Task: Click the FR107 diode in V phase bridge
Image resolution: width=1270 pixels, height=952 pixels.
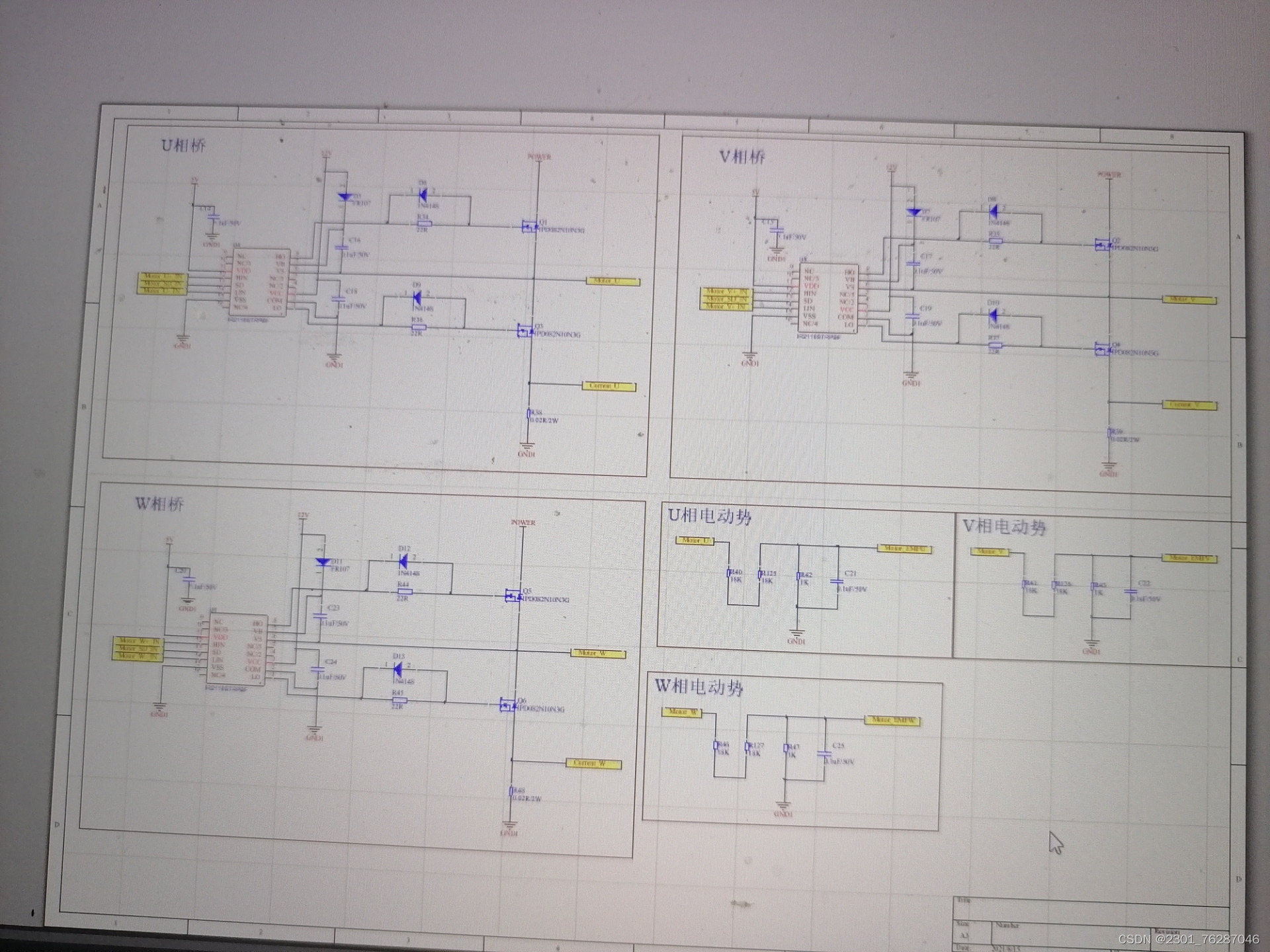Action: point(914,213)
